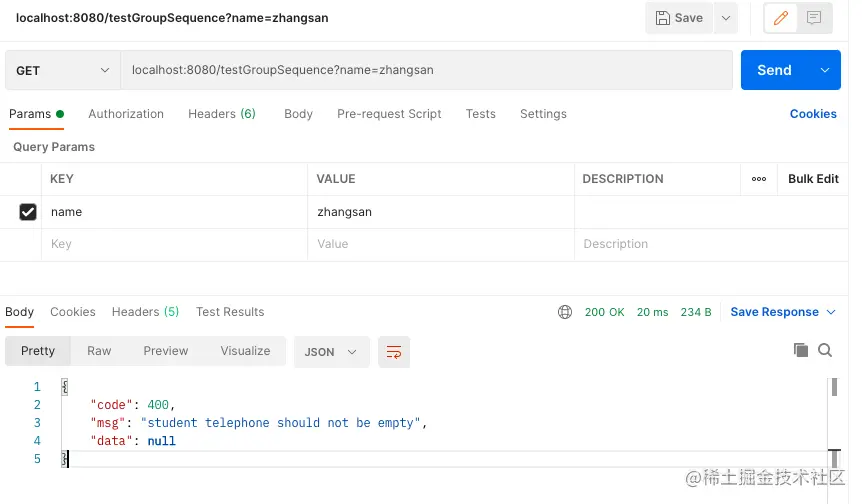Click the zhangsan value cell
This screenshot has width=862, height=504.
click(x=441, y=212)
